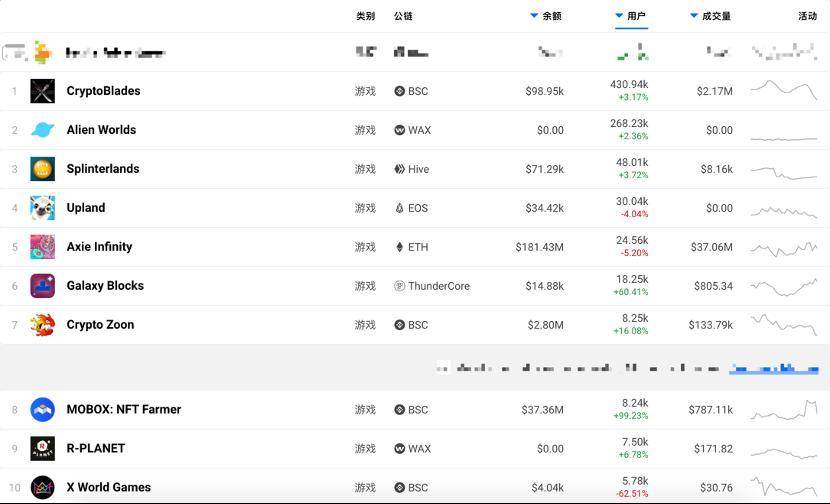Click the $133.79k volume value
Viewport: 830px width, 504px height.
(x=710, y=325)
